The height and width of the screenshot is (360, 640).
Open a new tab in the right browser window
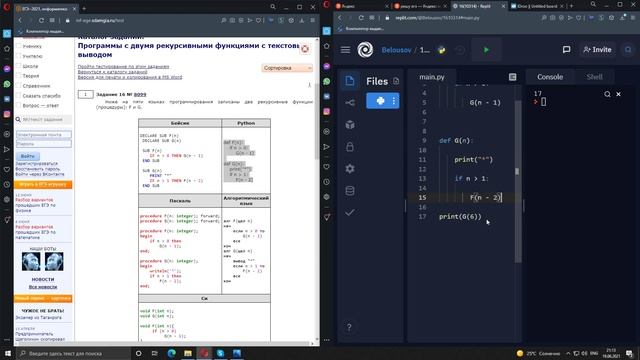pyautogui.click(x=571, y=6)
